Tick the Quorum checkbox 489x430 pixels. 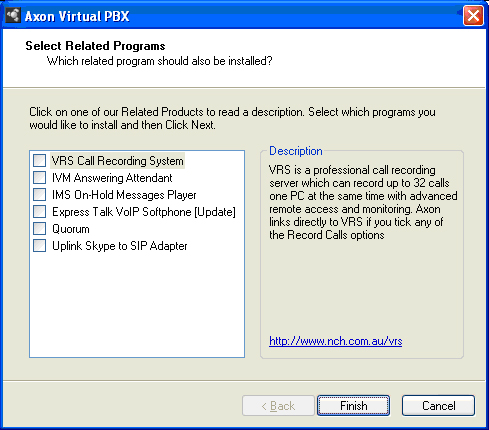coord(39,229)
